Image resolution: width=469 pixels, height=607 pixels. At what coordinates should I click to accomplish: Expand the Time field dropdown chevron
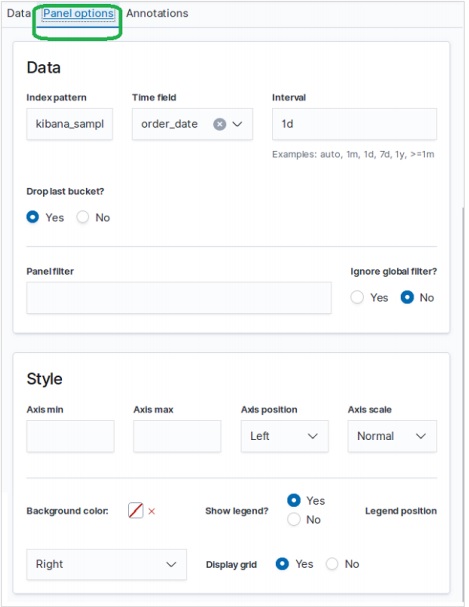tap(237, 124)
